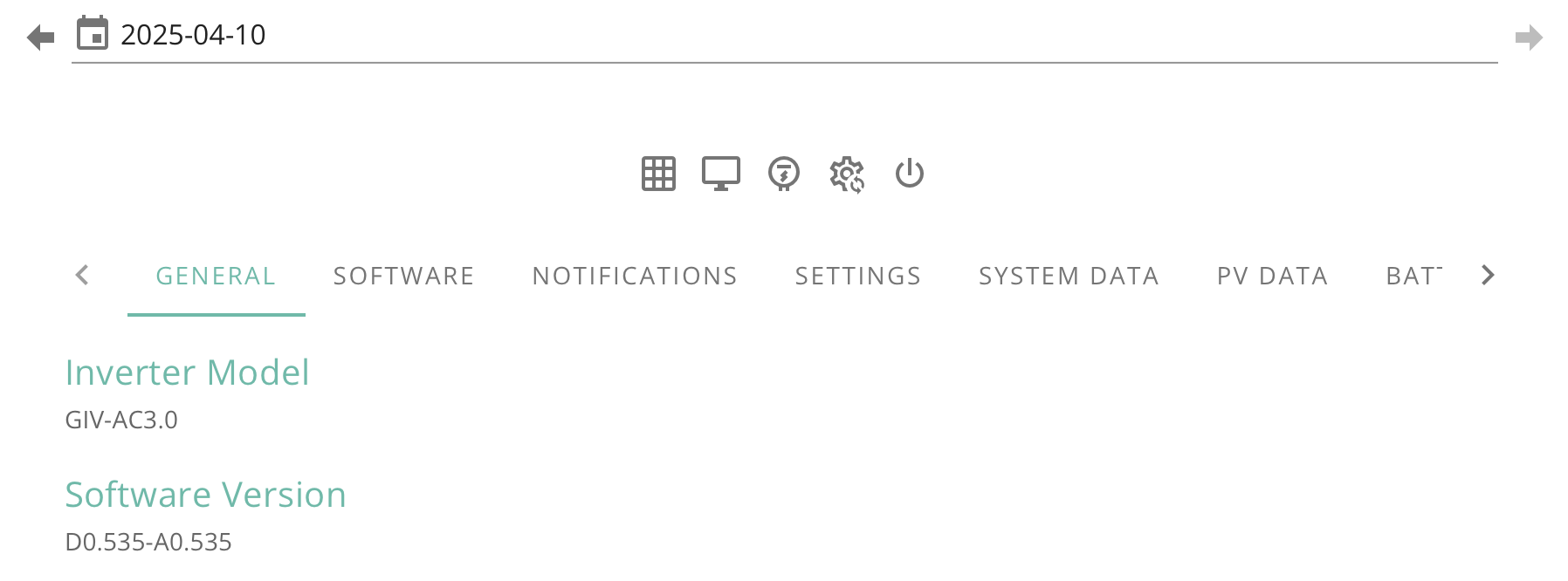Click the power button icon
The width and height of the screenshot is (1568, 581).
(910, 173)
